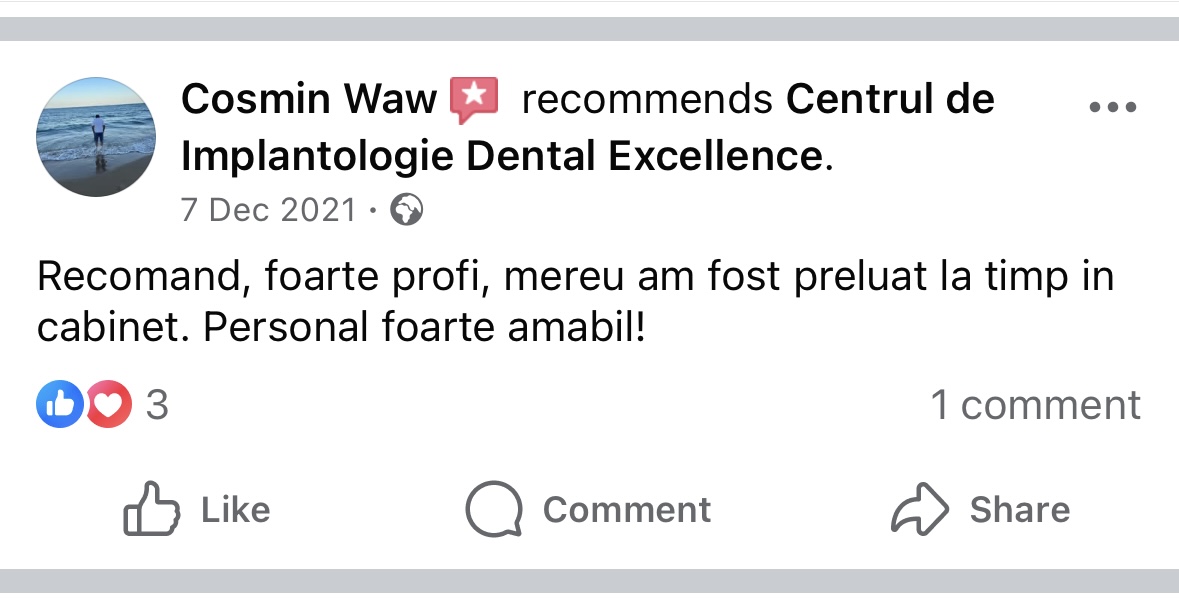1179x614 pixels.
Task: Tap the curved arrow Share icon
Action: [920, 509]
